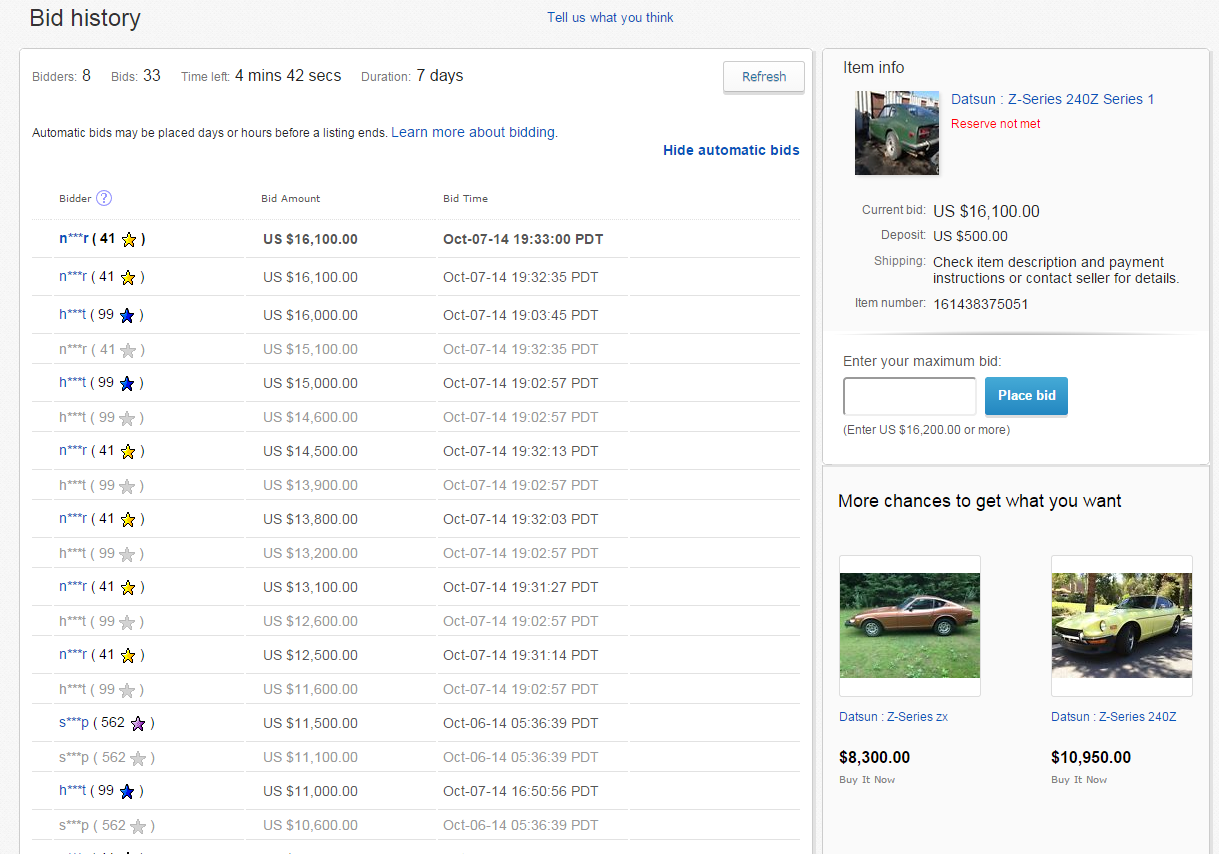Click grey star in the US $11,100.00 row
This screenshot has width=1219, height=854.
(138, 758)
